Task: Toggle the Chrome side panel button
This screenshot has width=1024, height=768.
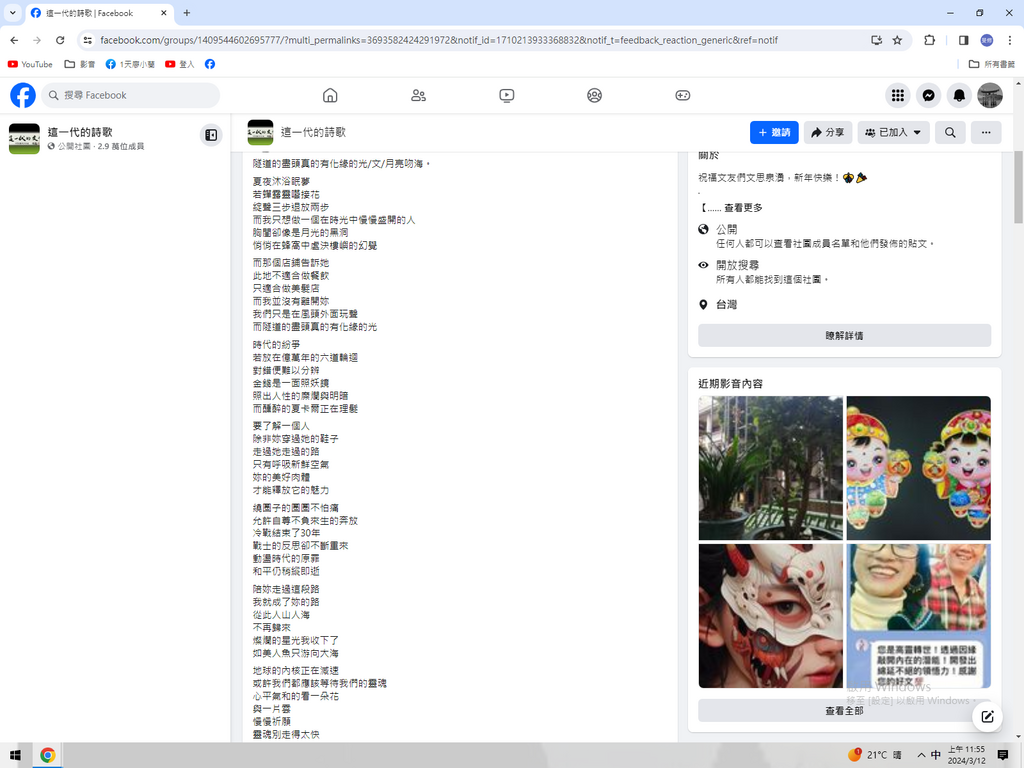Action: tap(963, 40)
